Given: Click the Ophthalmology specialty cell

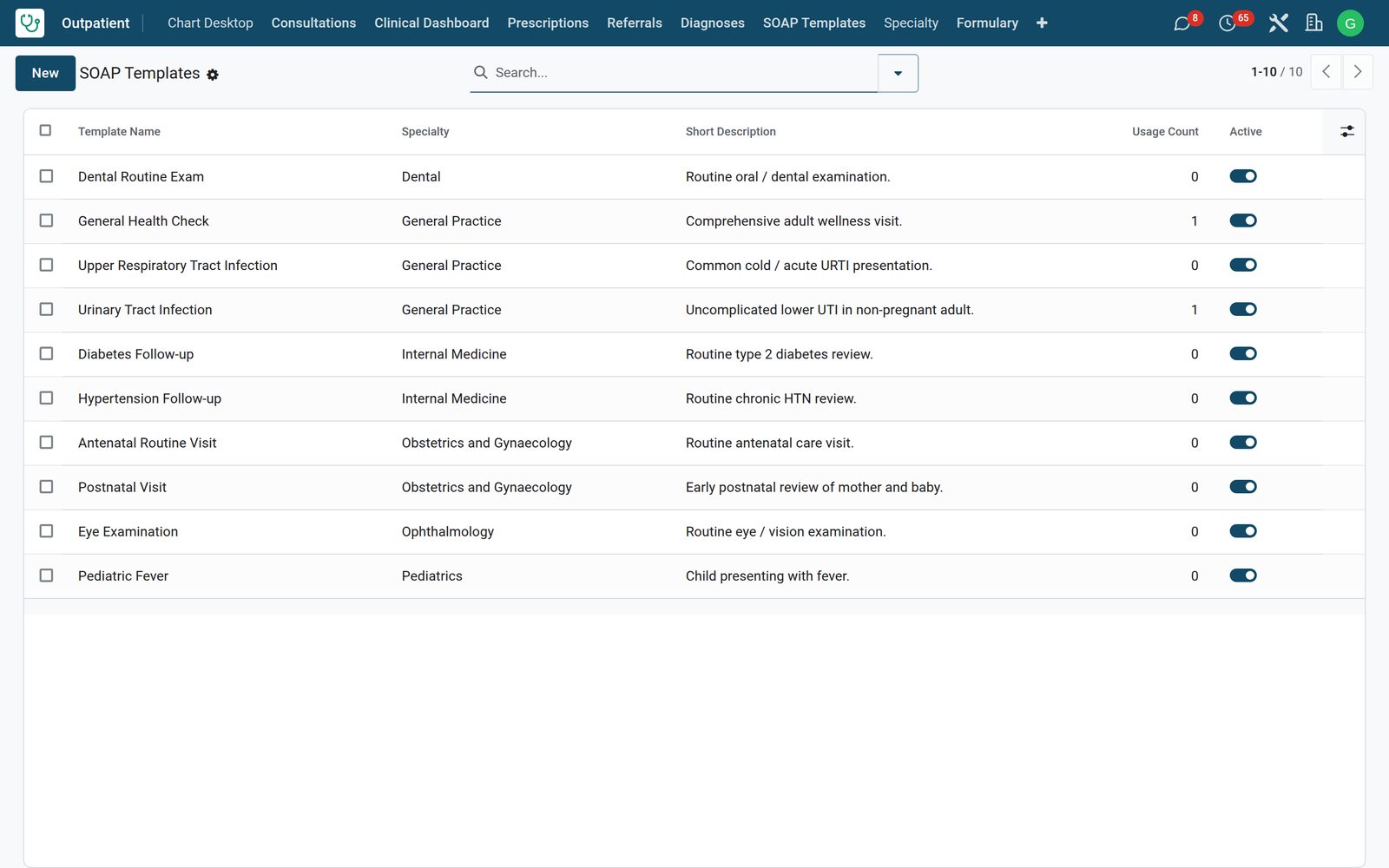Looking at the screenshot, I should click(x=447, y=531).
